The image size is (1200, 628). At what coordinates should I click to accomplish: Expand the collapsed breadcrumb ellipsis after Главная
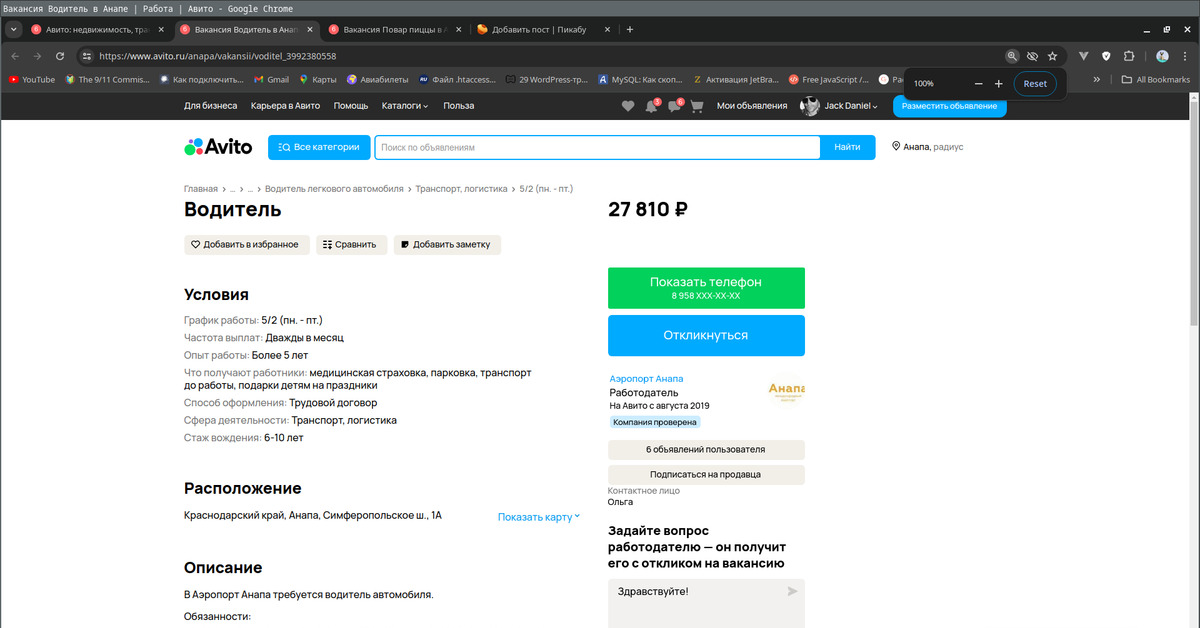(232, 188)
